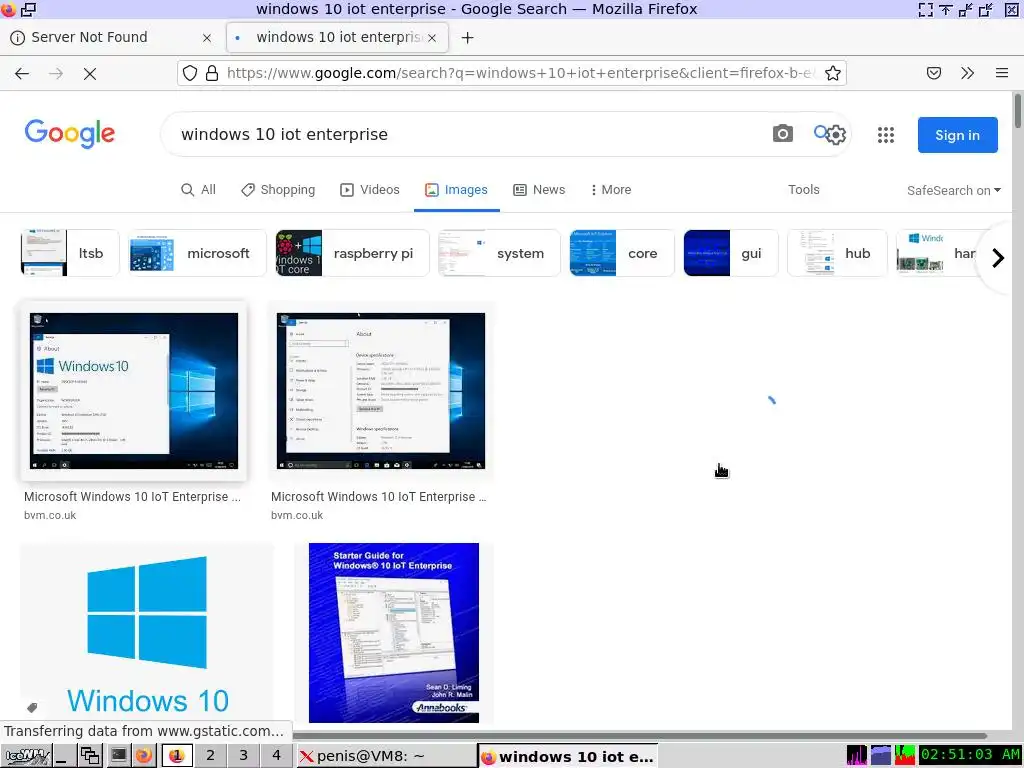Filter images by ltsb chip
Image resolution: width=1024 pixels, height=768 pixels.
pyautogui.click(x=70, y=253)
